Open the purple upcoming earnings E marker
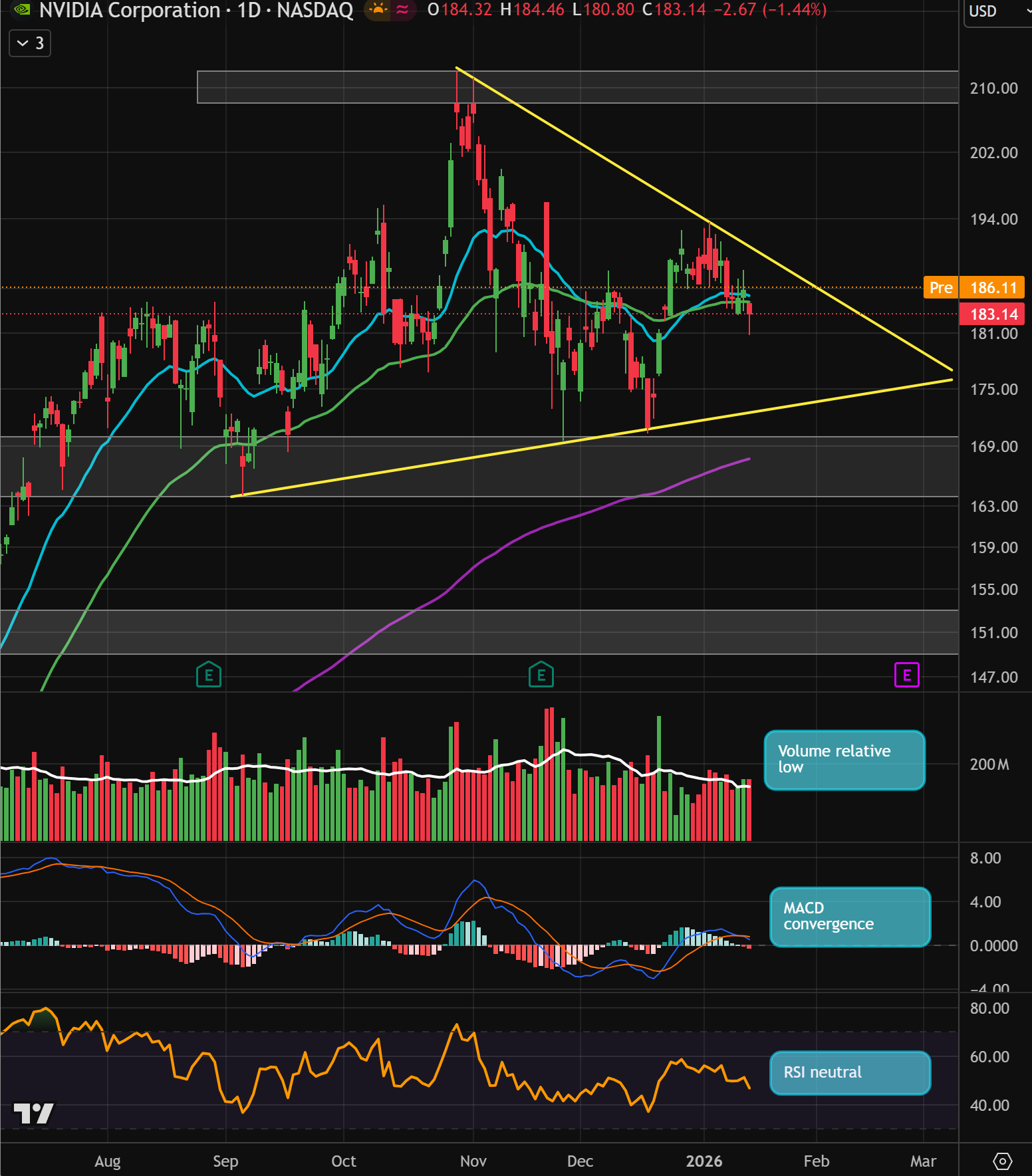Viewport: 1032px width, 1176px height. point(907,675)
